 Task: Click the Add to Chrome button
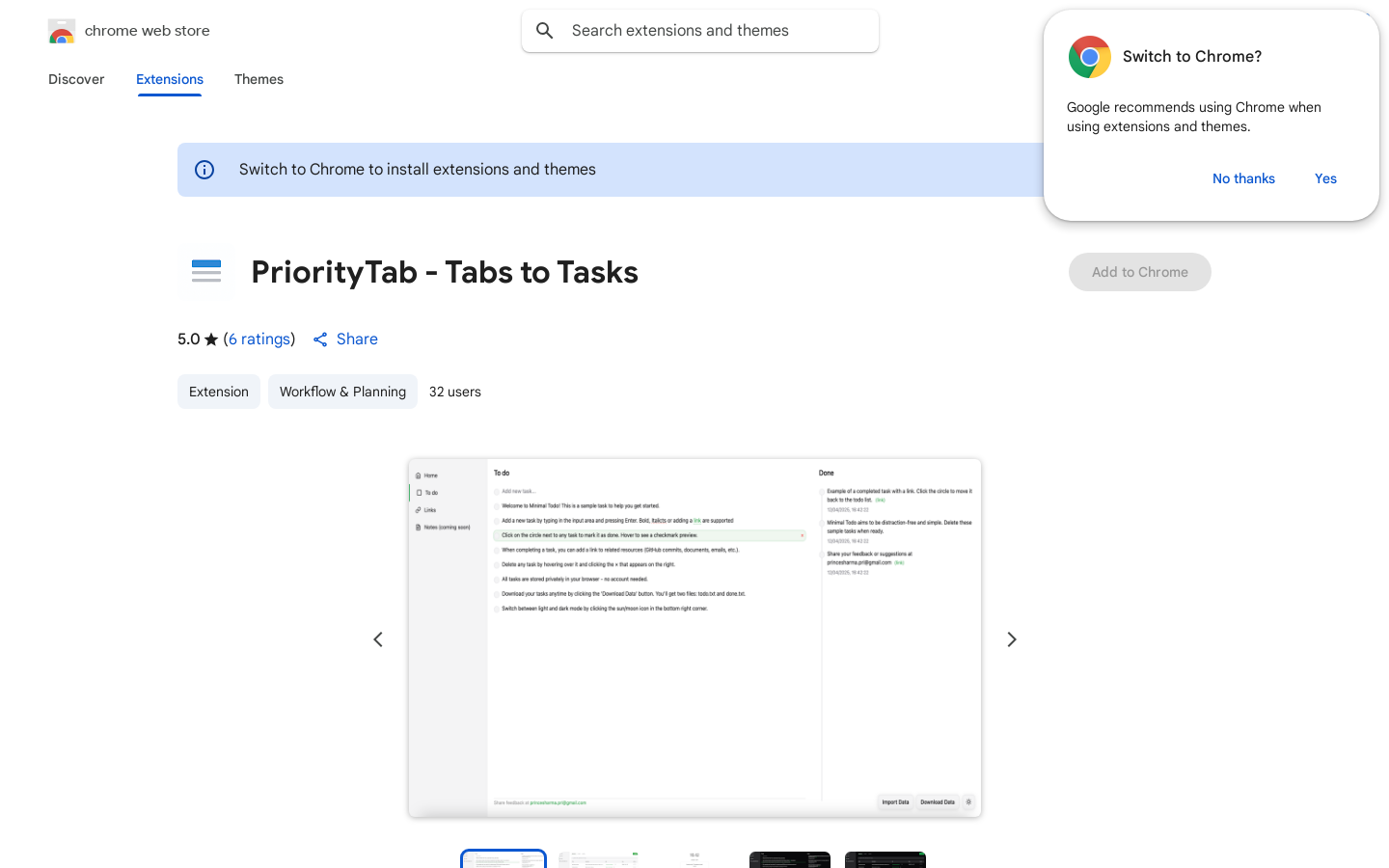1140,272
